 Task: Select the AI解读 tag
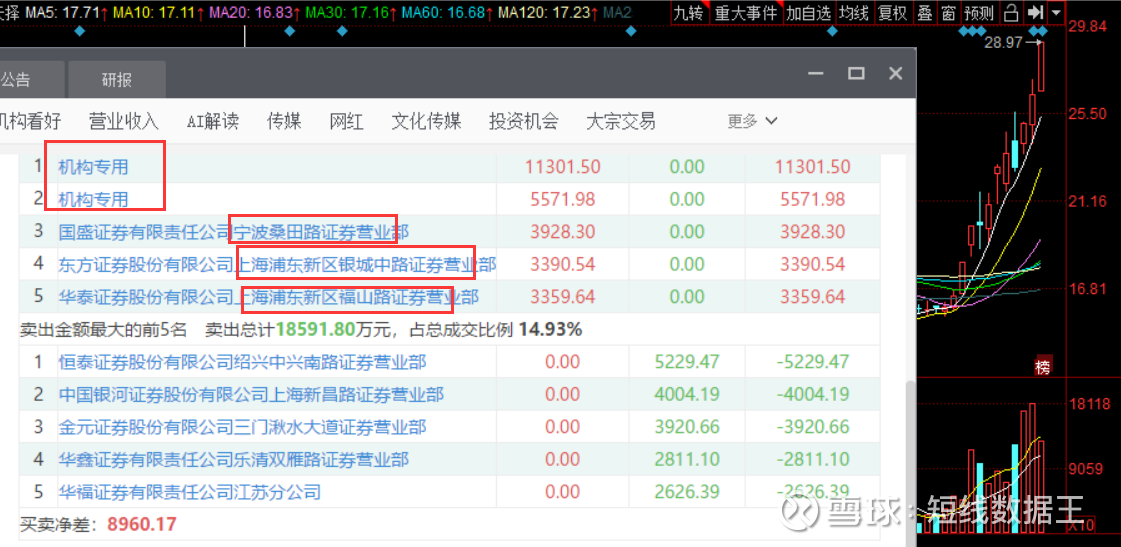click(212, 121)
